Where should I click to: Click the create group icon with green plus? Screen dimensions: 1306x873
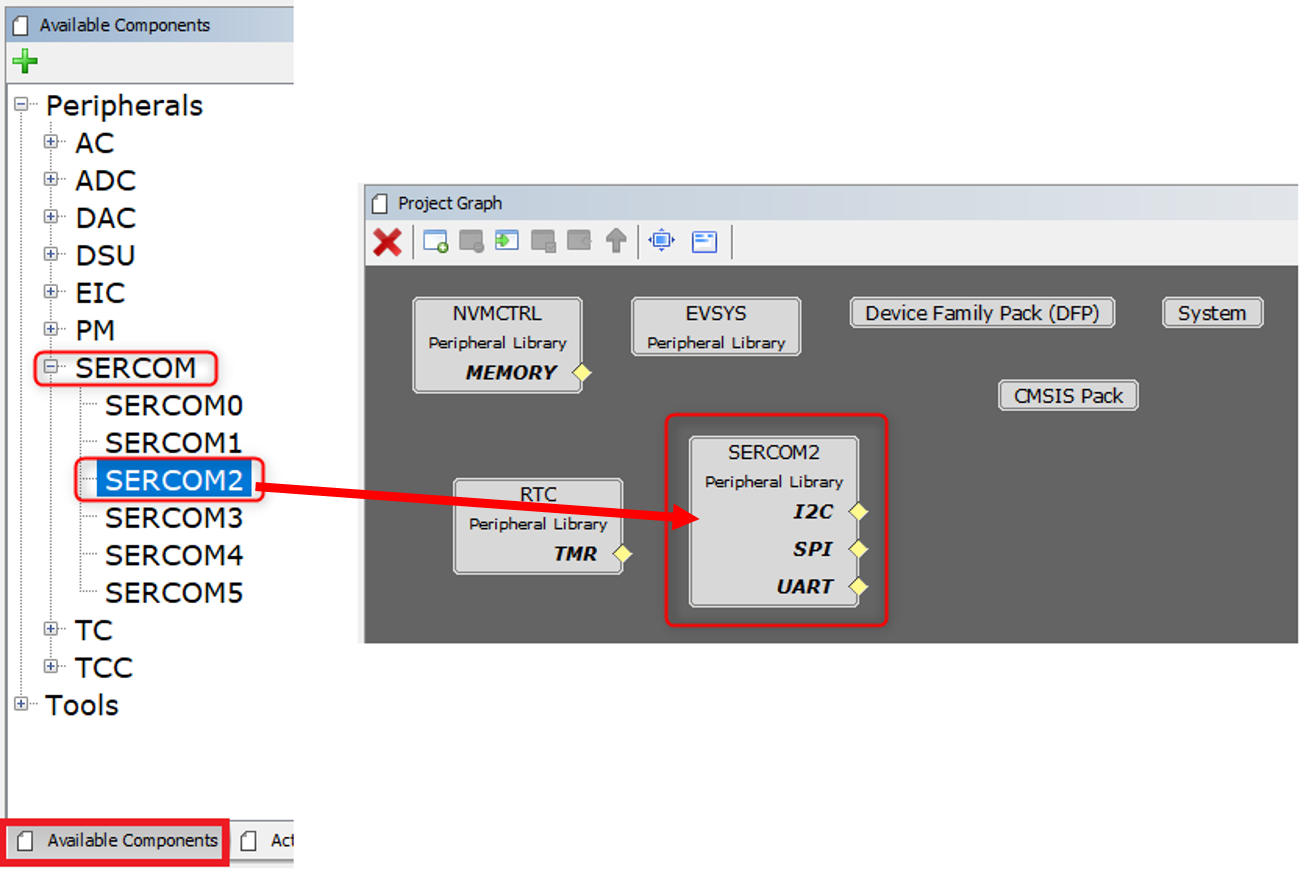point(436,241)
